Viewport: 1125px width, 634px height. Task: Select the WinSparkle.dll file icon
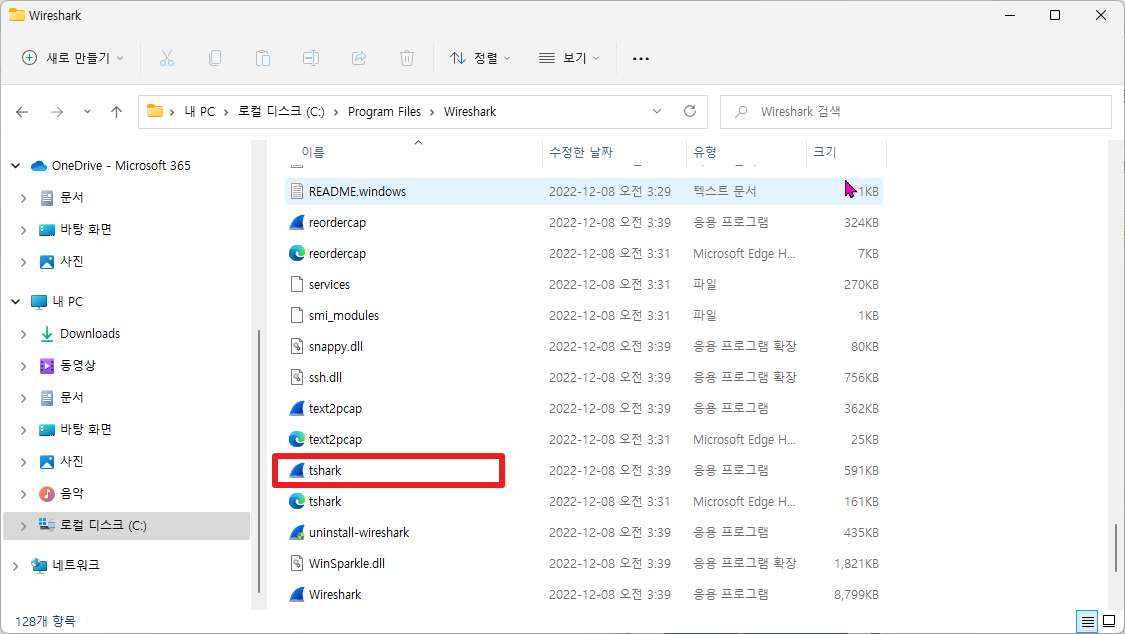(296, 563)
